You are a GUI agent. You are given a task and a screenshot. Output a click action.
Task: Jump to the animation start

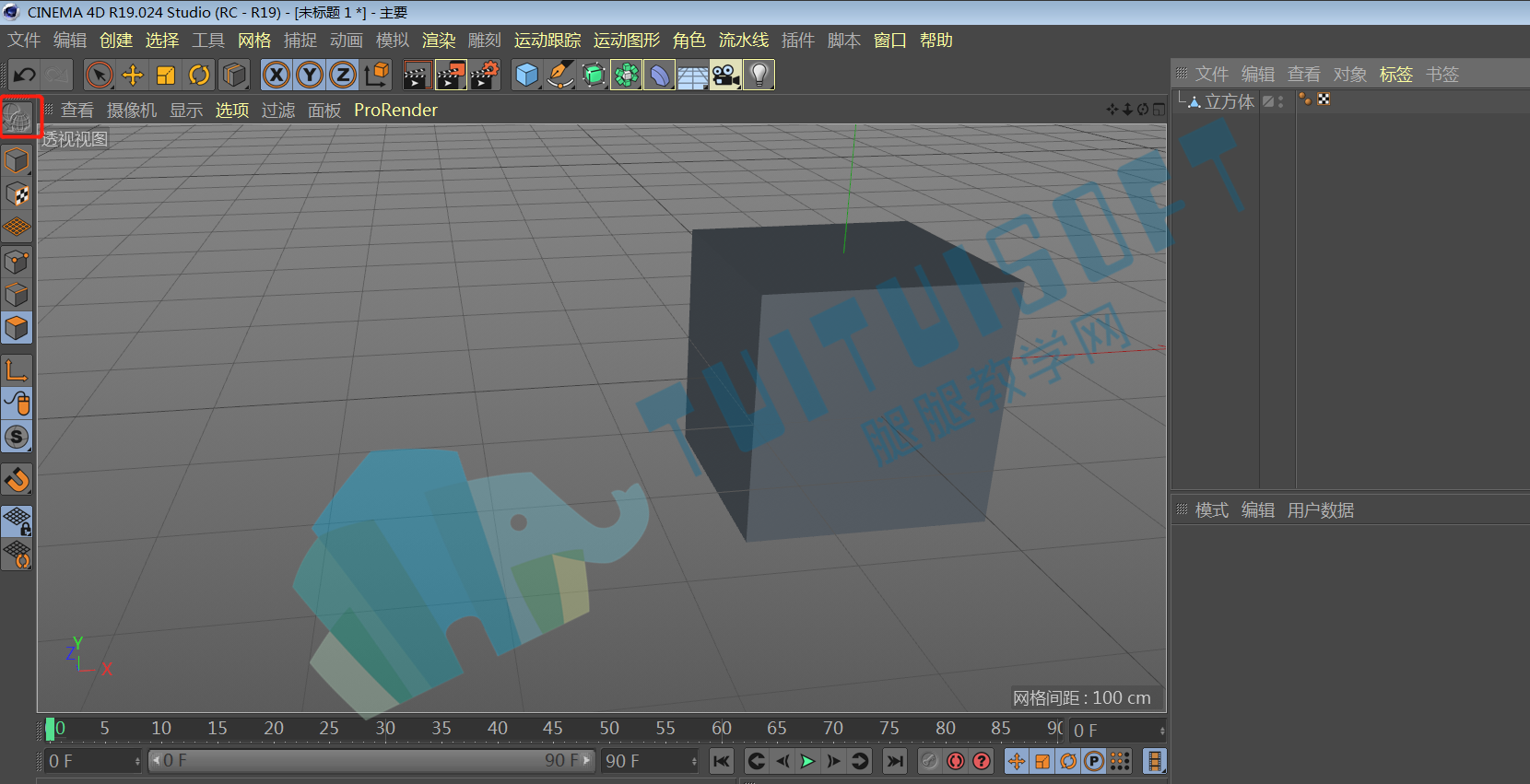tap(721, 761)
